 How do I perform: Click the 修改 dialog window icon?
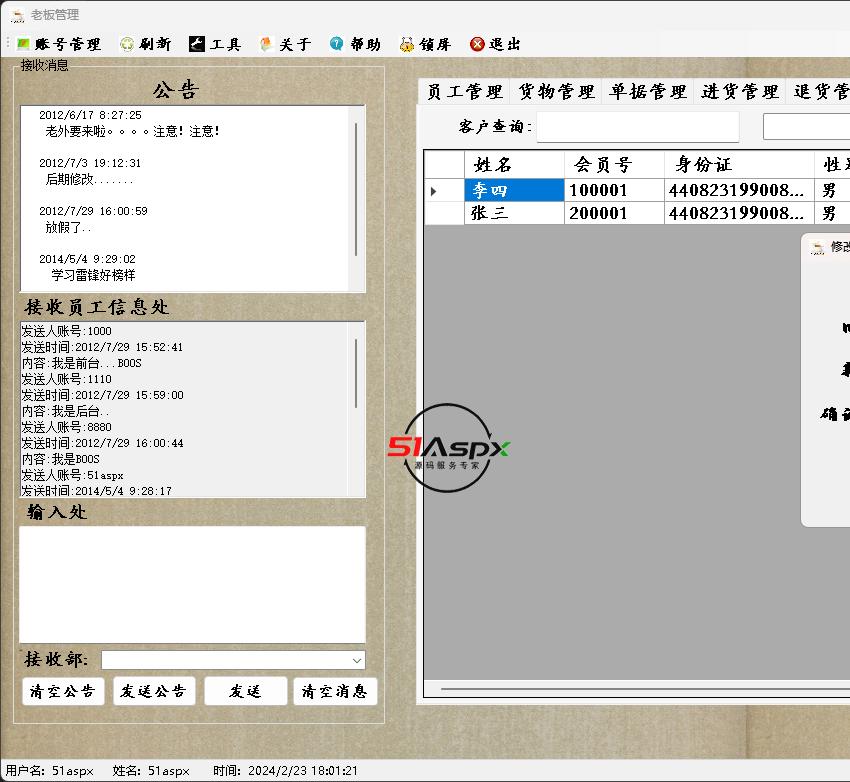pos(817,248)
